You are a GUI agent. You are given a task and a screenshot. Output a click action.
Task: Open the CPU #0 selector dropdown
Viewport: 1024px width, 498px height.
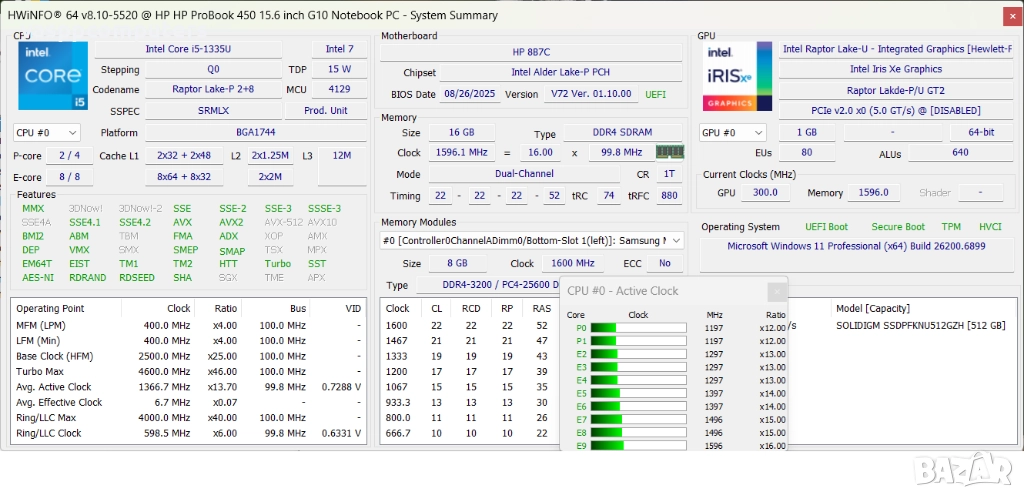pos(46,132)
